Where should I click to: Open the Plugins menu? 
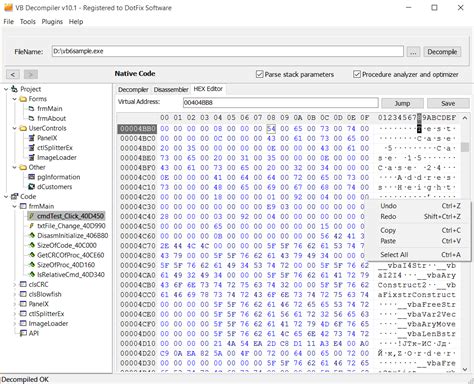52,22
